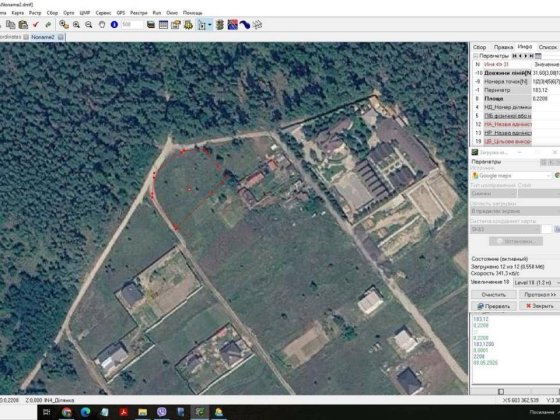Open the PDF reader taskbar icon
Image resolution: width=560 pixels, height=420 pixels.
(x=124, y=412)
